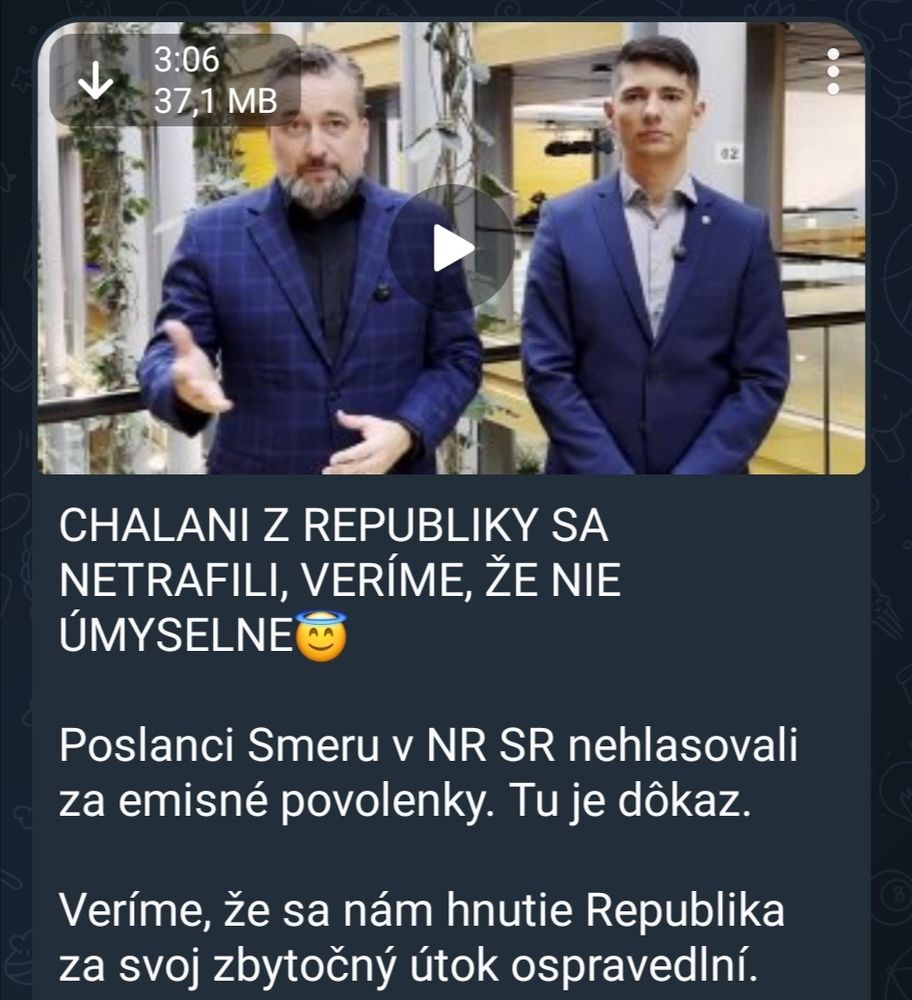The image size is (912, 1000).
Task: Click the word ÚMYSELNE in the caption
Action: (x=176, y=635)
